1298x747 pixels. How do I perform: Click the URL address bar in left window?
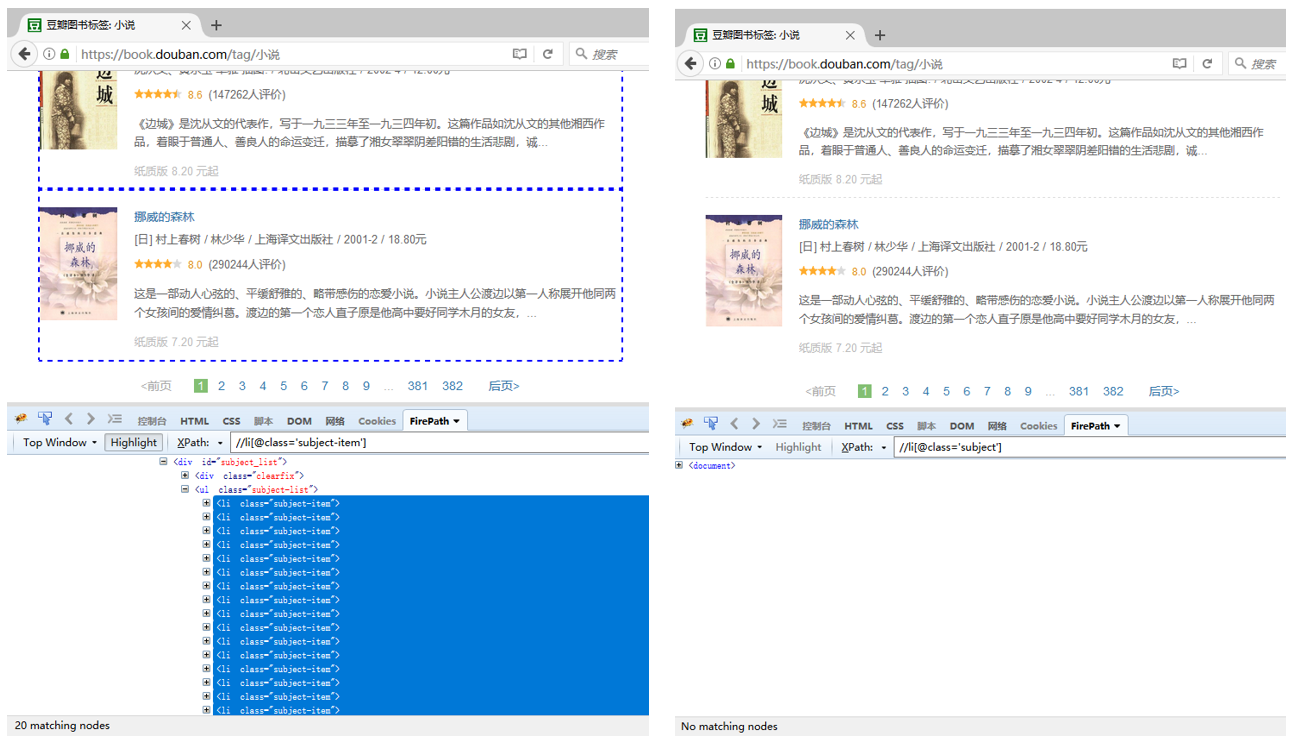point(290,54)
